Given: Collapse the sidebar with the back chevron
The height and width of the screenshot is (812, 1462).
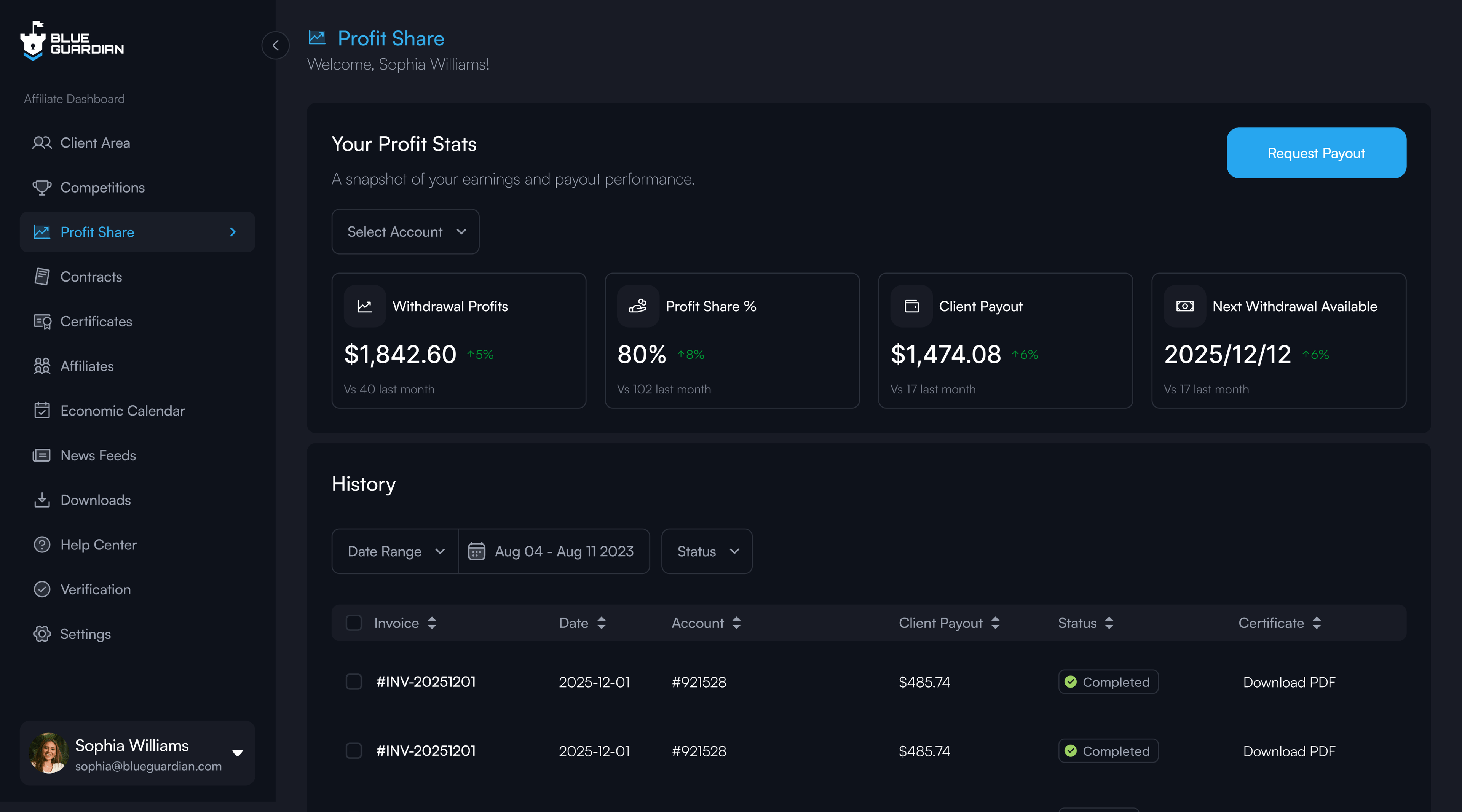Looking at the screenshot, I should coord(275,45).
